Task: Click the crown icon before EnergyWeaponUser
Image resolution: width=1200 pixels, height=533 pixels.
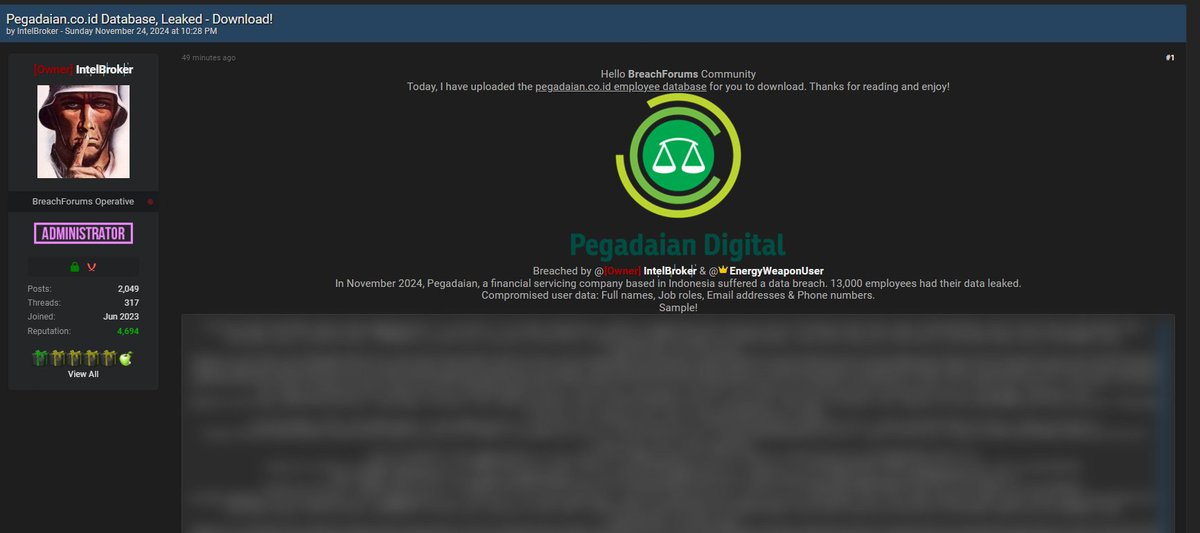Action: (723, 270)
